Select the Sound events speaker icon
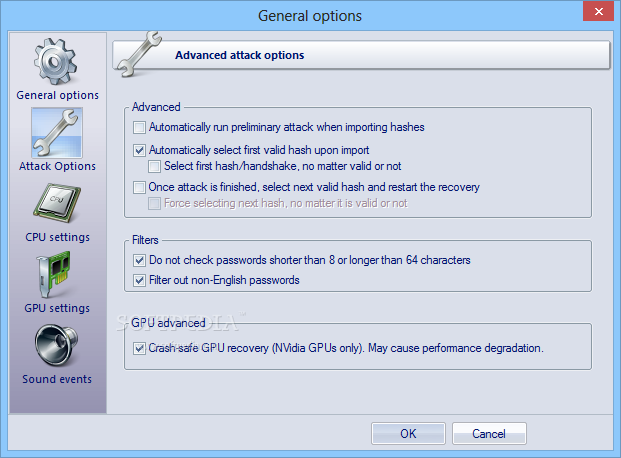This screenshot has width=621, height=458. pyautogui.click(x=56, y=345)
